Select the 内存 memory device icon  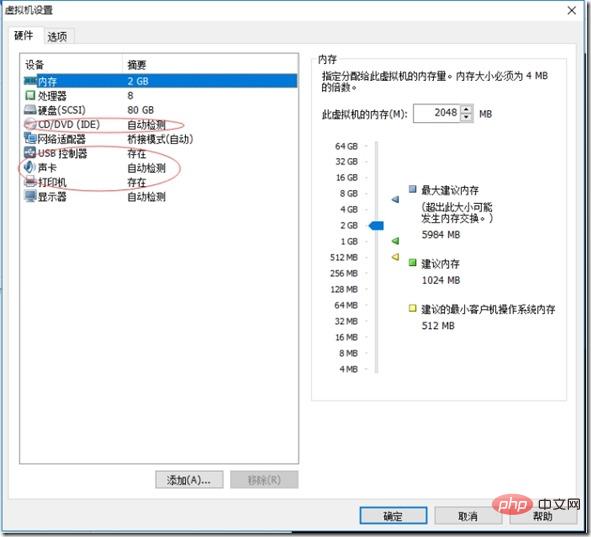(30, 81)
